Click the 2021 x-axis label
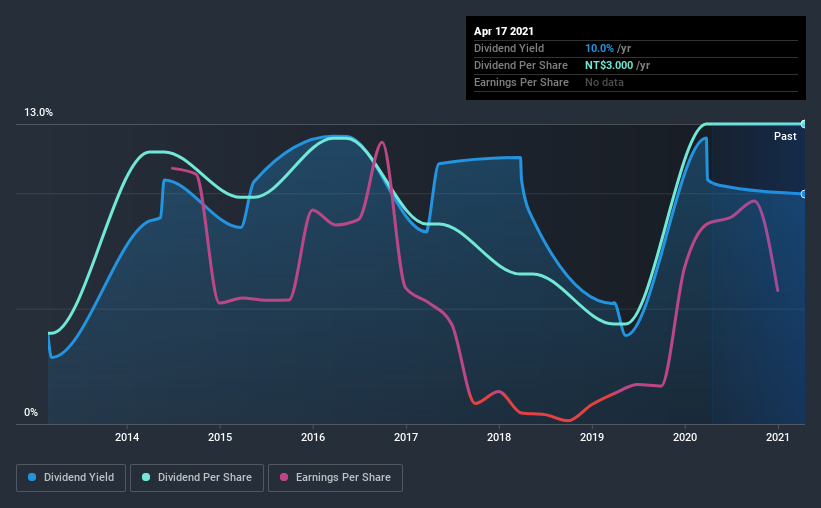 [778, 437]
